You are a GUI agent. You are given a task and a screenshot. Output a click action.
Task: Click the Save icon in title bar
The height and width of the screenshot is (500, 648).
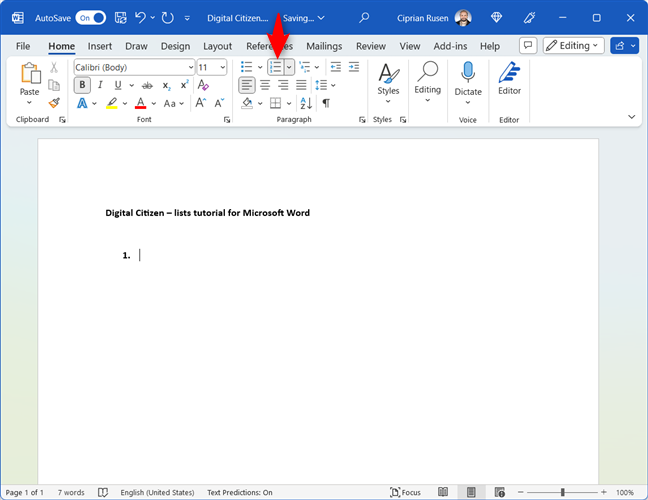pyautogui.click(x=121, y=18)
